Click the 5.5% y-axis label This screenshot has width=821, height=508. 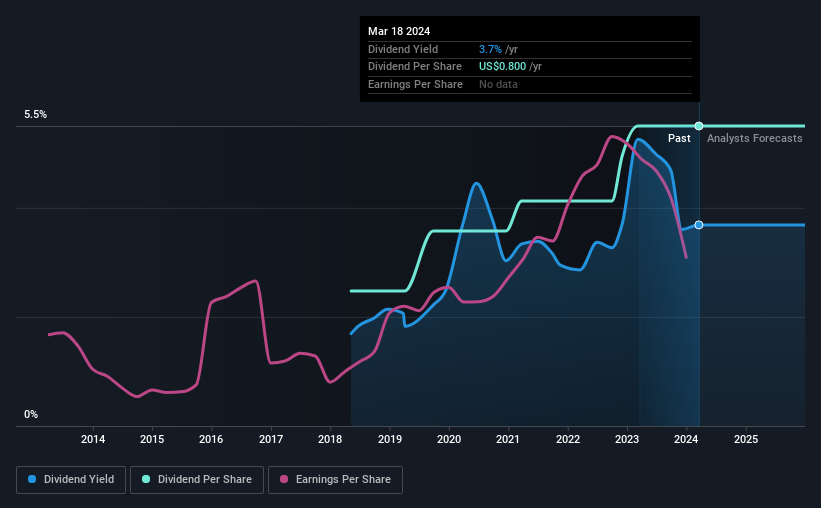pyautogui.click(x=35, y=114)
